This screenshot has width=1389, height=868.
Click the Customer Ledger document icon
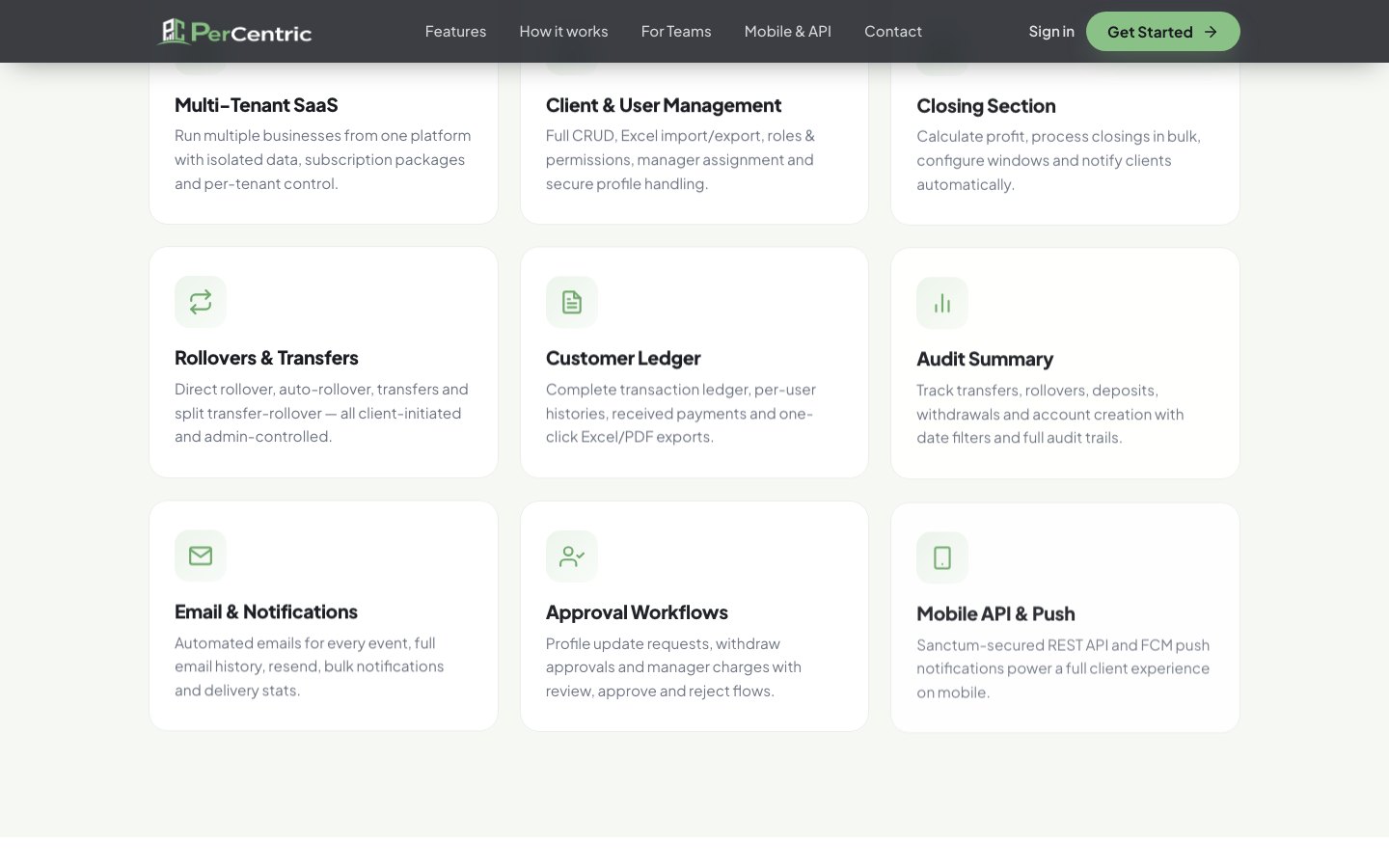pyautogui.click(x=572, y=302)
